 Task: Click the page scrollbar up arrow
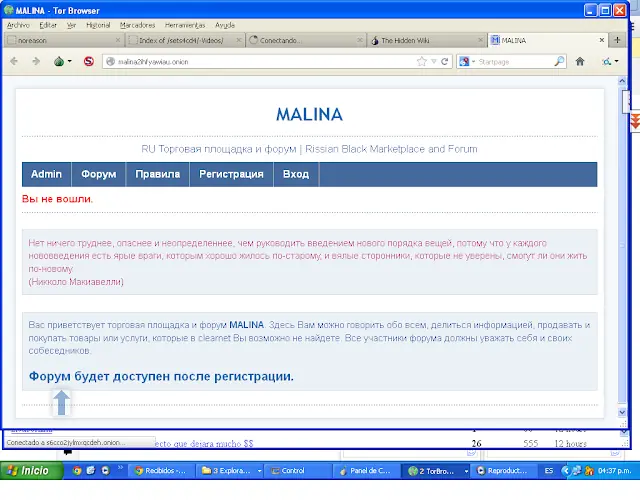[x=622, y=81]
